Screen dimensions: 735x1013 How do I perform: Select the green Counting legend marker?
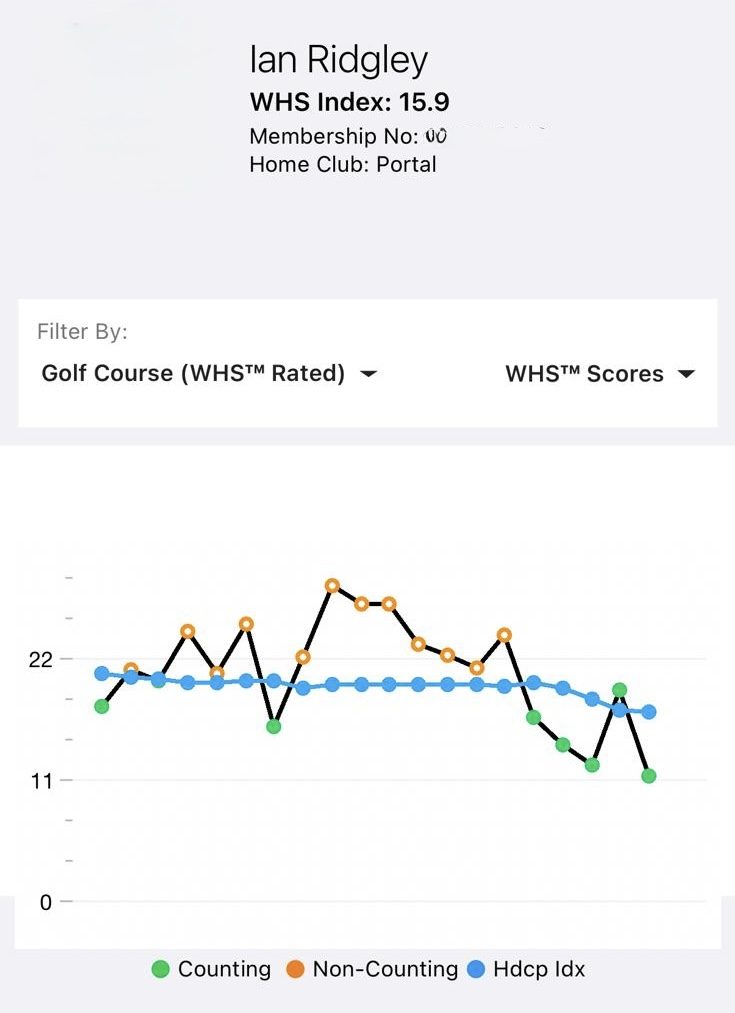[x=162, y=969]
